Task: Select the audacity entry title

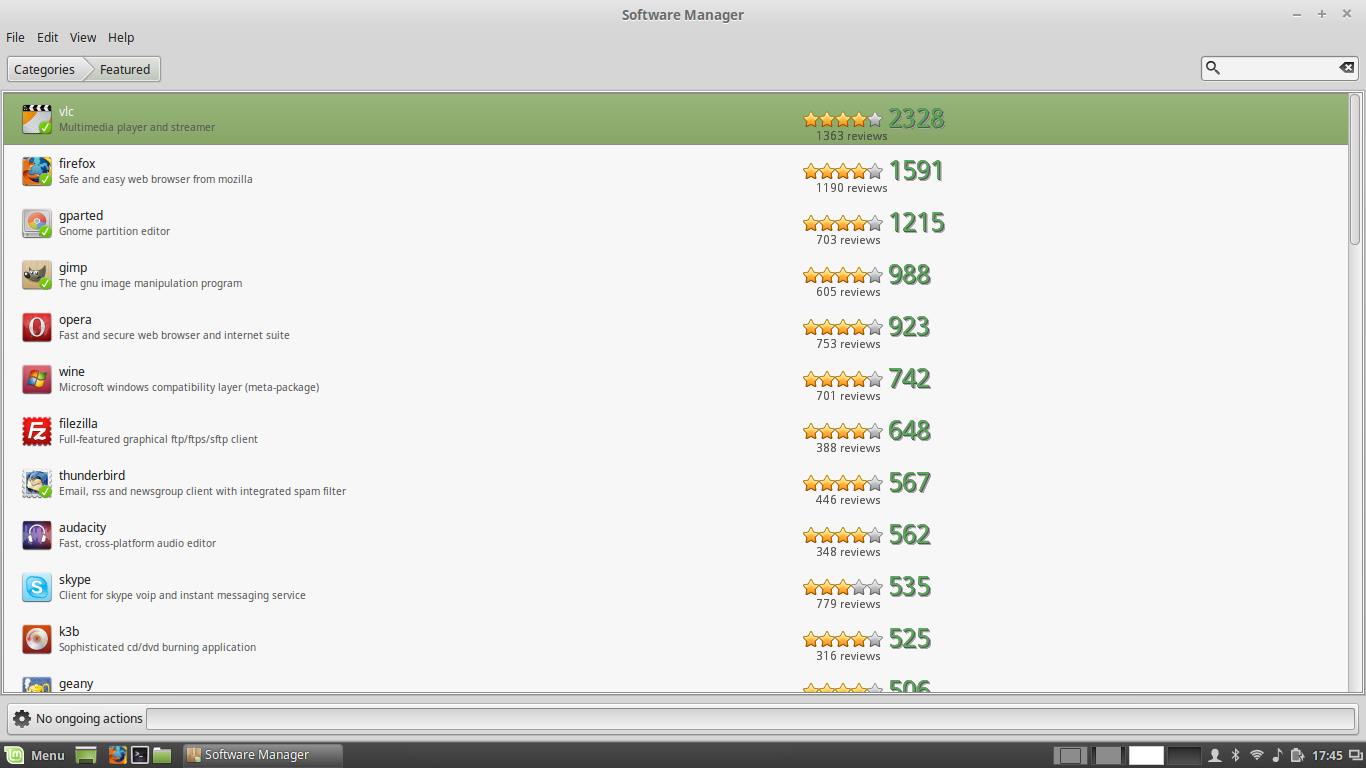Action: 82,527
